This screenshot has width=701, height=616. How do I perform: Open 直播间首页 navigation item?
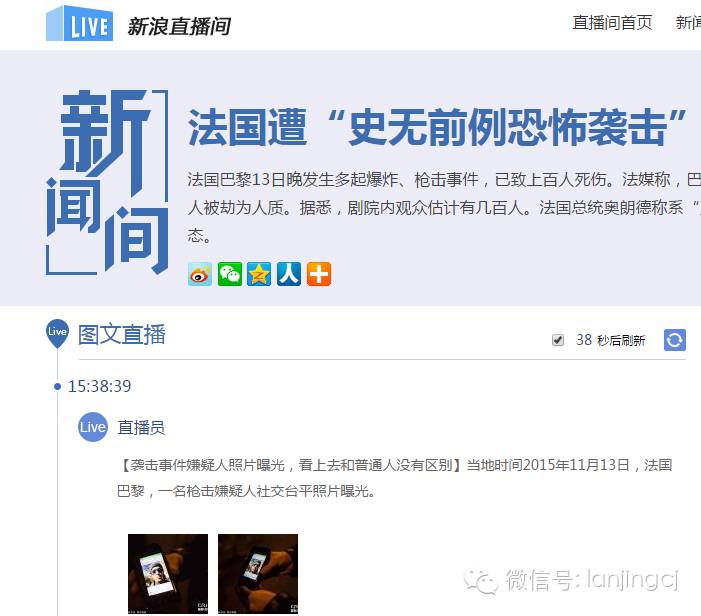(612, 22)
